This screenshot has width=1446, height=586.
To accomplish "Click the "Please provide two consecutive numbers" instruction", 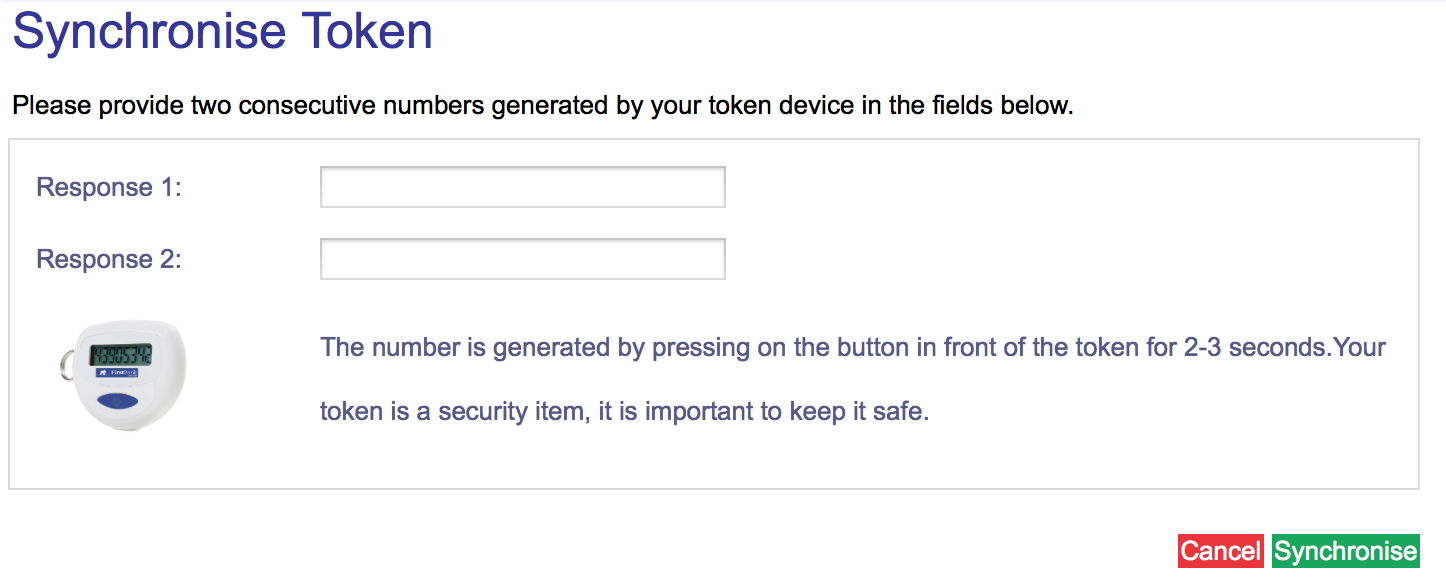I will (x=542, y=105).
